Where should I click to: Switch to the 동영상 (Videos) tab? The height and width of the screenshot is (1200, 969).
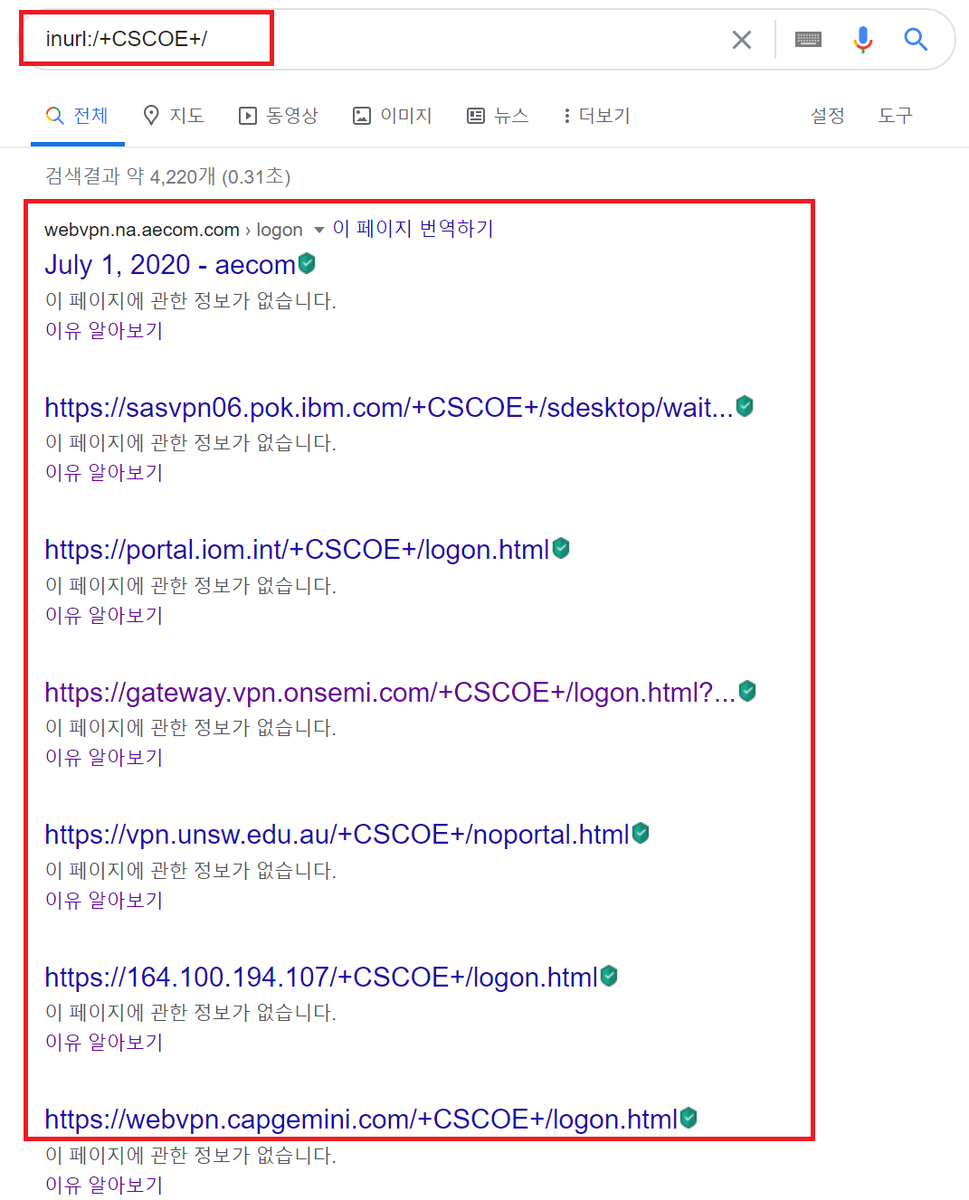click(278, 116)
